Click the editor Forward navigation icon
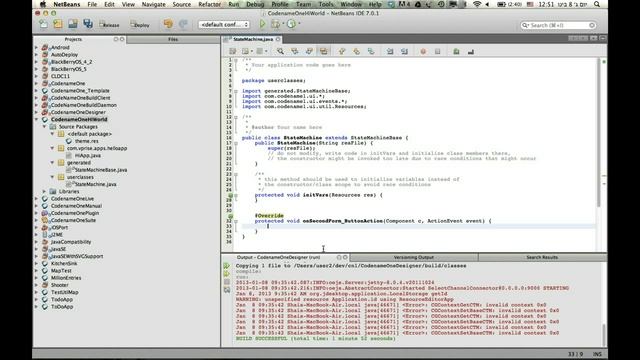This screenshot has height=360, width=640. (260, 51)
